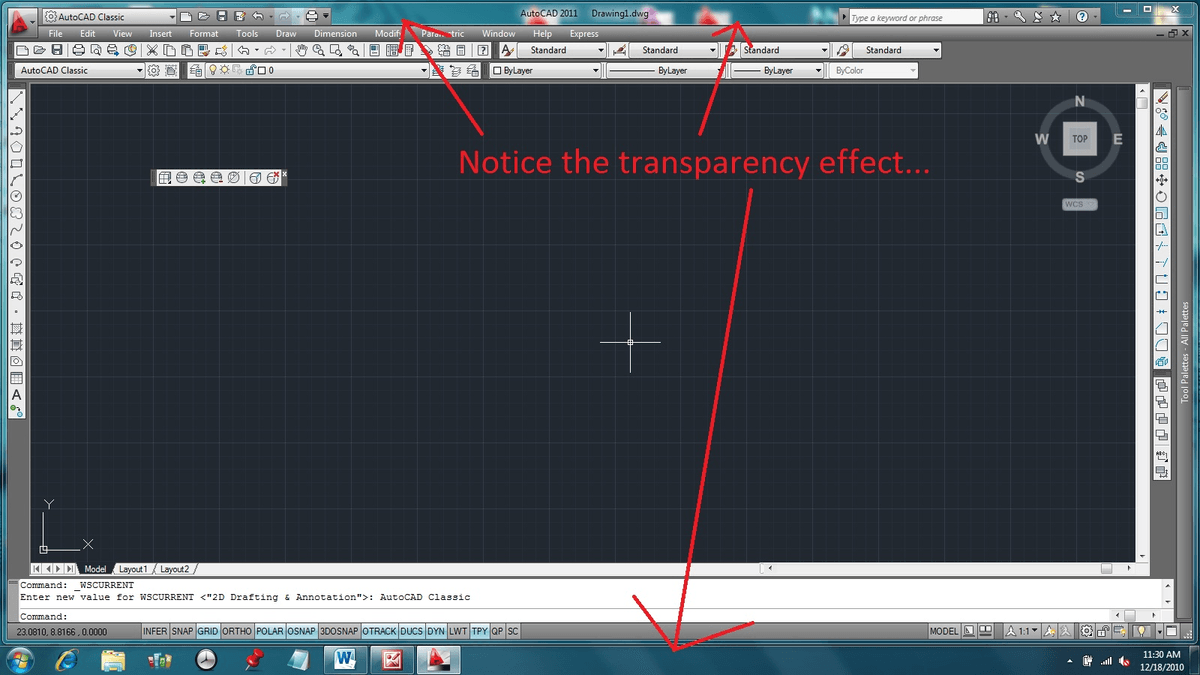The width and height of the screenshot is (1200, 675).
Task: Toggle GRID display in status bar
Action: 208,632
